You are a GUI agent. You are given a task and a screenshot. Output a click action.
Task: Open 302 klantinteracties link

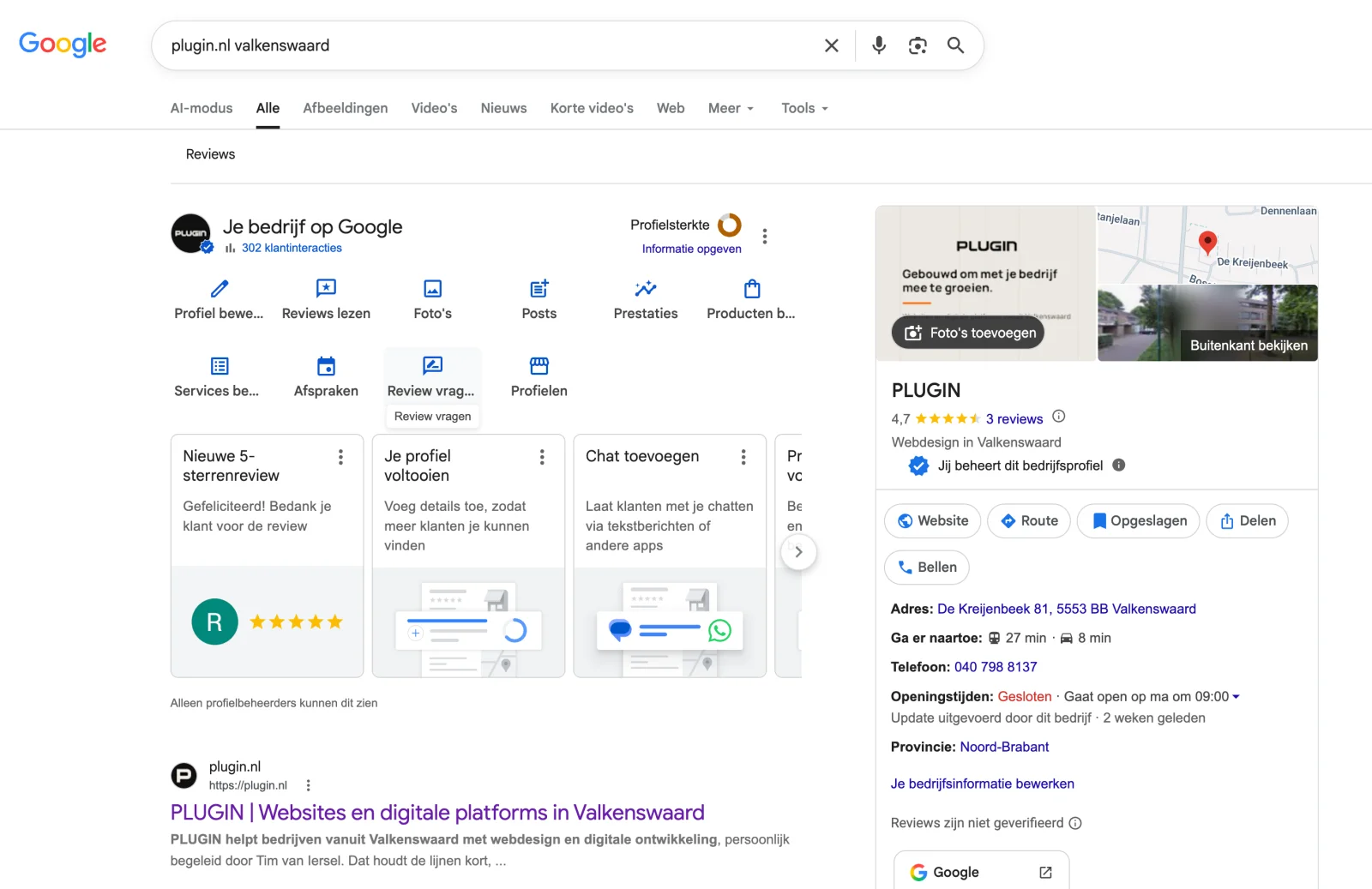pos(292,248)
